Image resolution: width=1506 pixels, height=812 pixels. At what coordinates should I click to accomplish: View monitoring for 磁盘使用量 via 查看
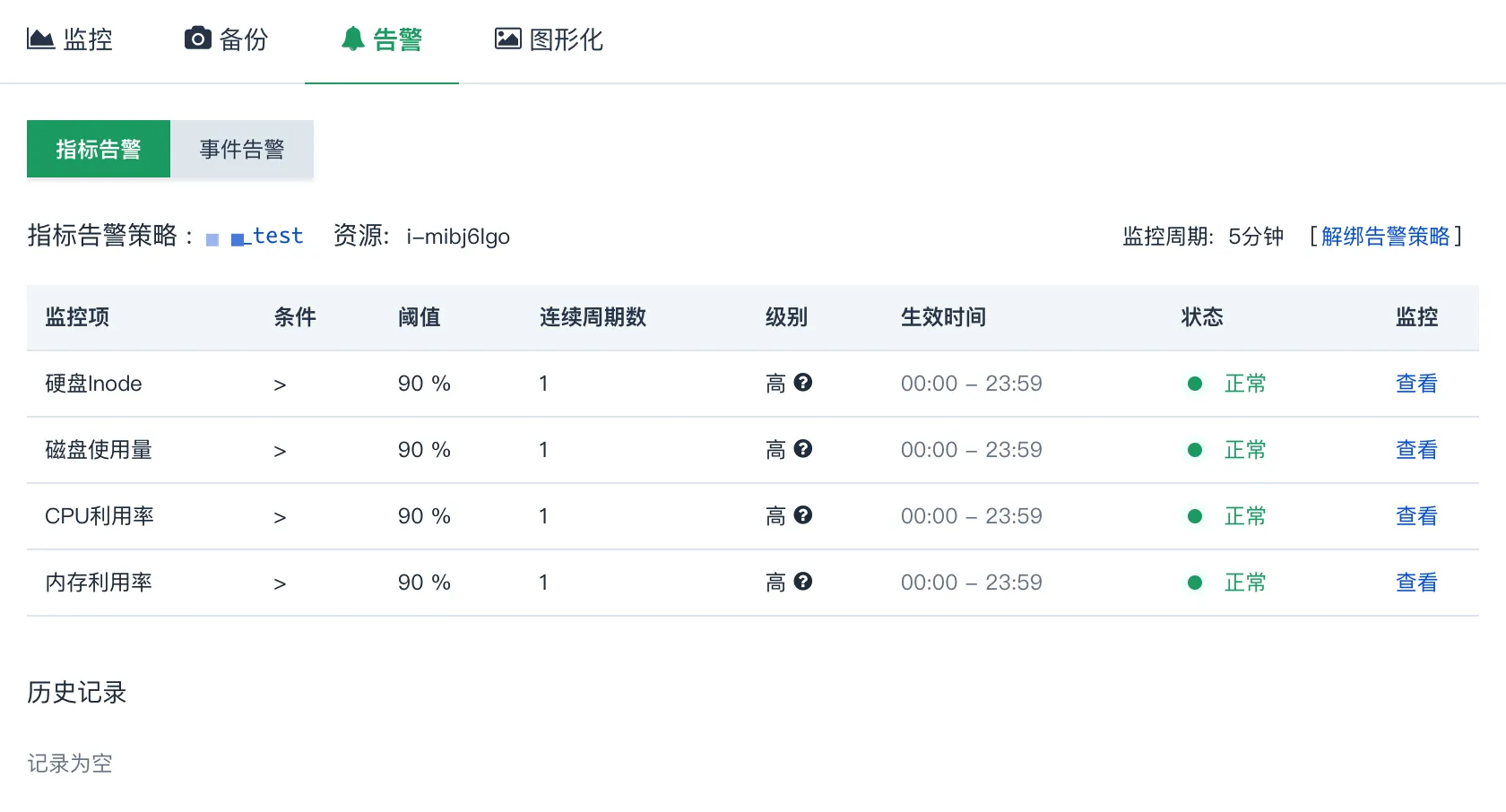pyautogui.click(x=1416, y=450)
